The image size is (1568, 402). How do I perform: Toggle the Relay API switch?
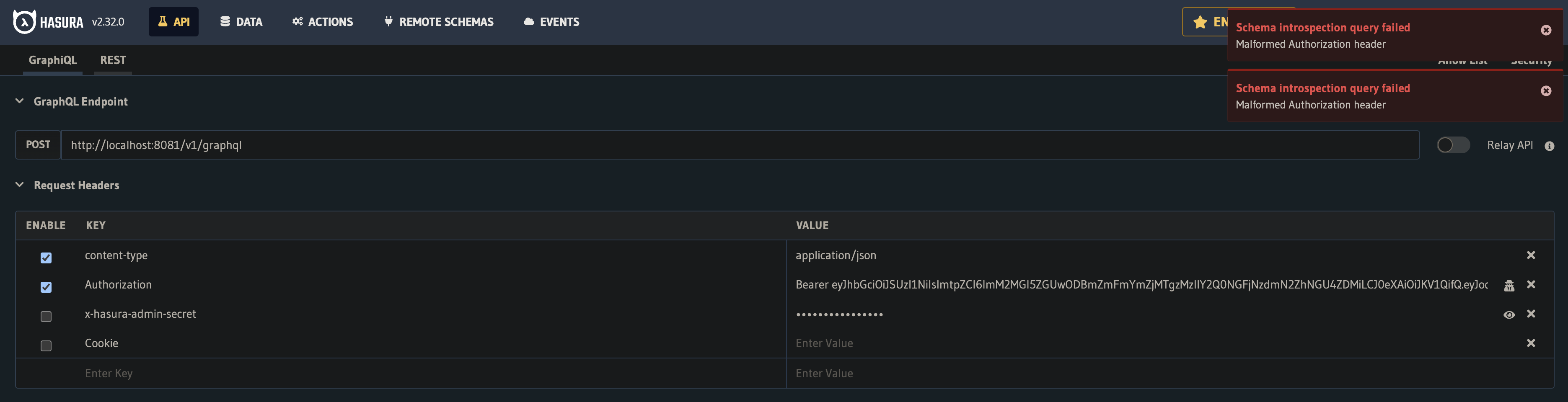coord(1454,145)
